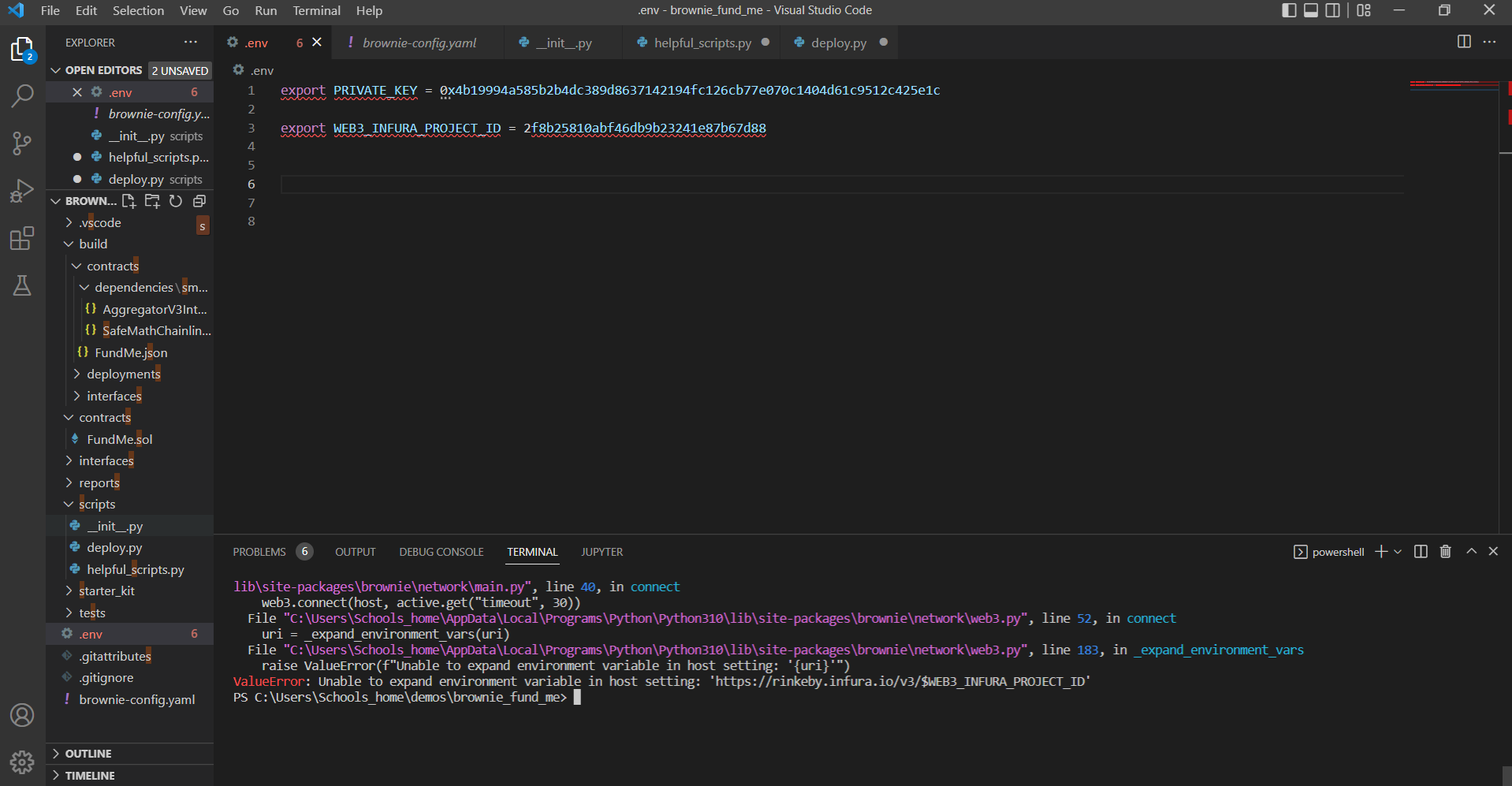
Task: Open the Manage gear icon
Action: 22,762
